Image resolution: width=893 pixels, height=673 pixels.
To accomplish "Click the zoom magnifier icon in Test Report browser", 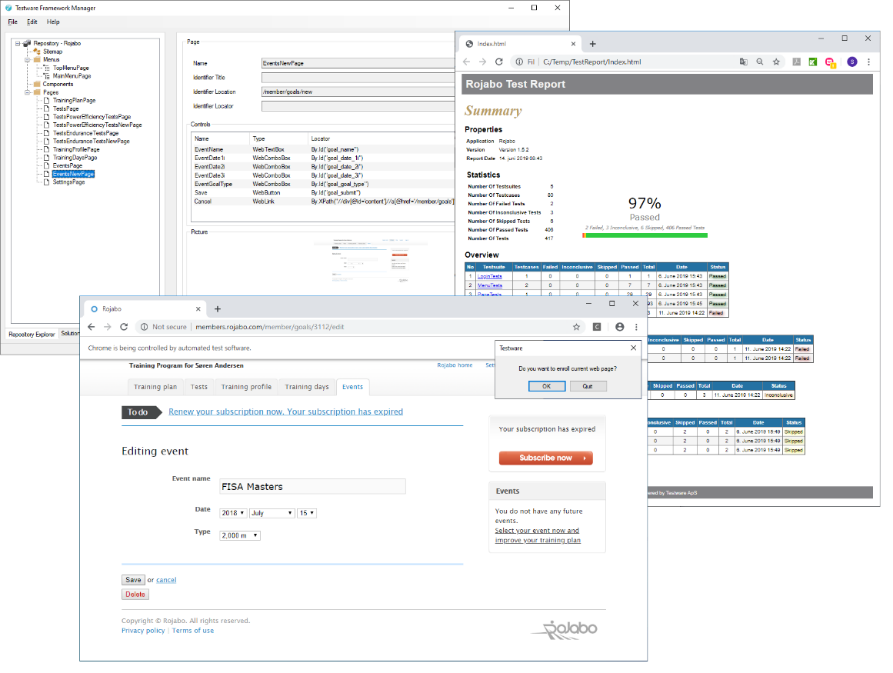I will (760, 61).
